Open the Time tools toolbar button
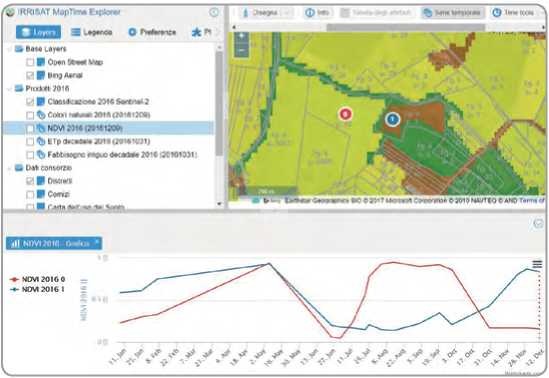 pos(513,13)
